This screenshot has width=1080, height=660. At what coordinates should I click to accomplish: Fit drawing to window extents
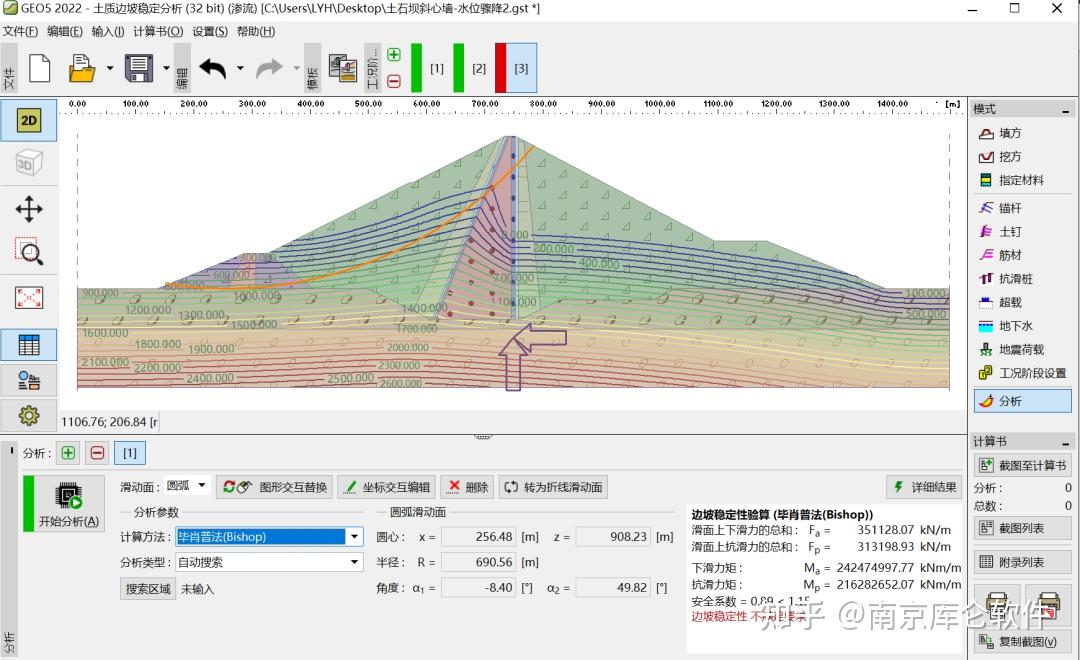tap(28, 298)
